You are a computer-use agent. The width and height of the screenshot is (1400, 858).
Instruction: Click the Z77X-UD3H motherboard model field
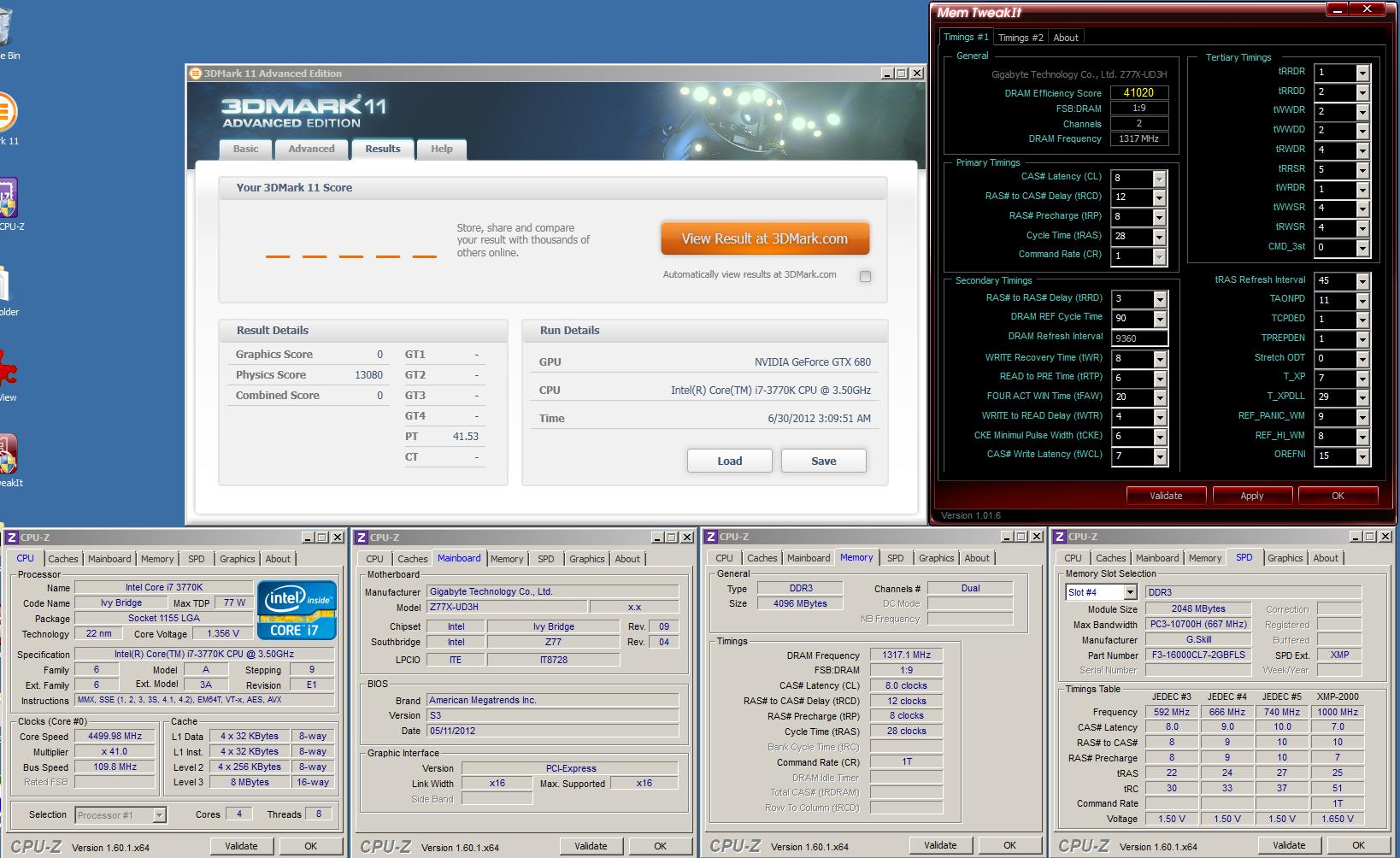click(507, 607)
